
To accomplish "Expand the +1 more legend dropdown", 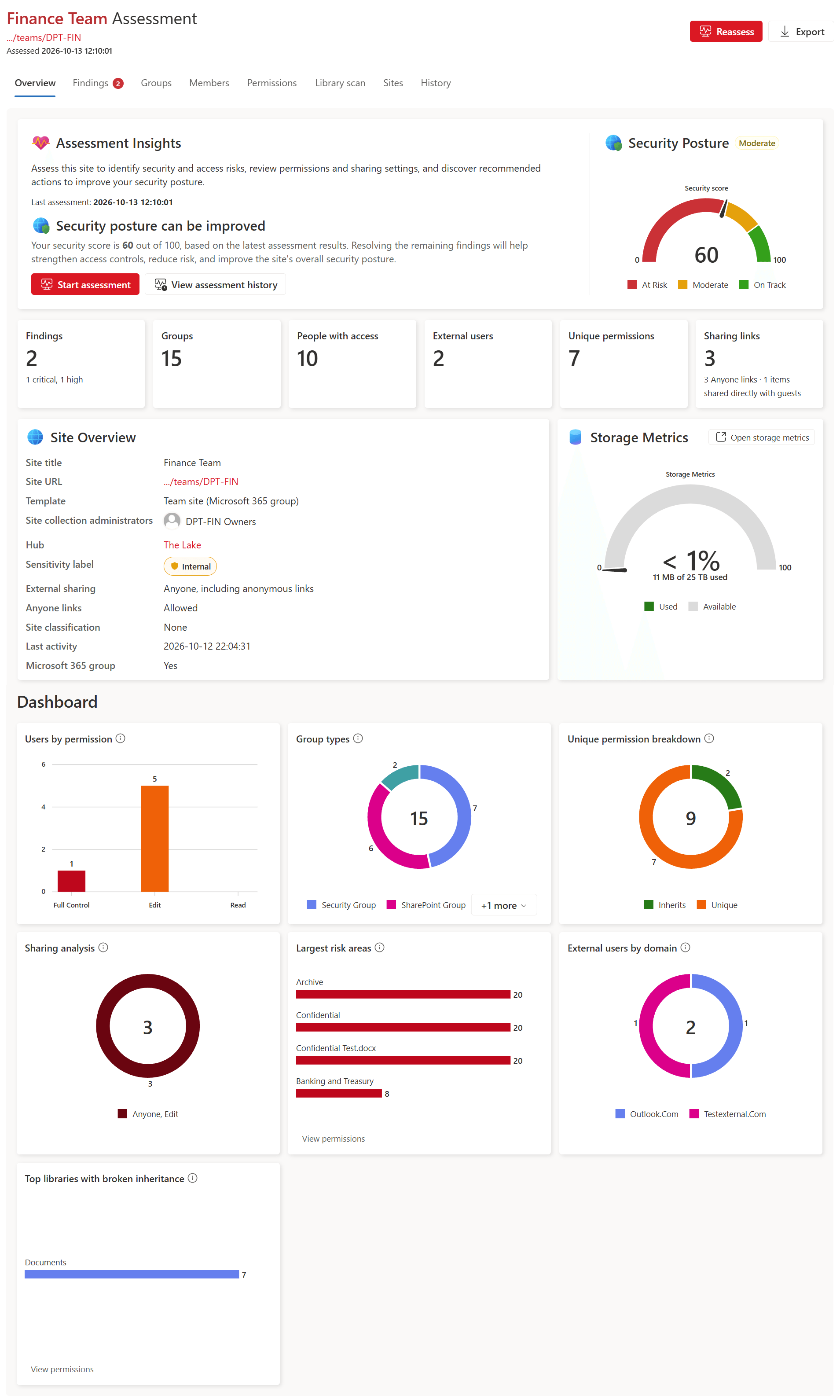I will coord(503,905).
